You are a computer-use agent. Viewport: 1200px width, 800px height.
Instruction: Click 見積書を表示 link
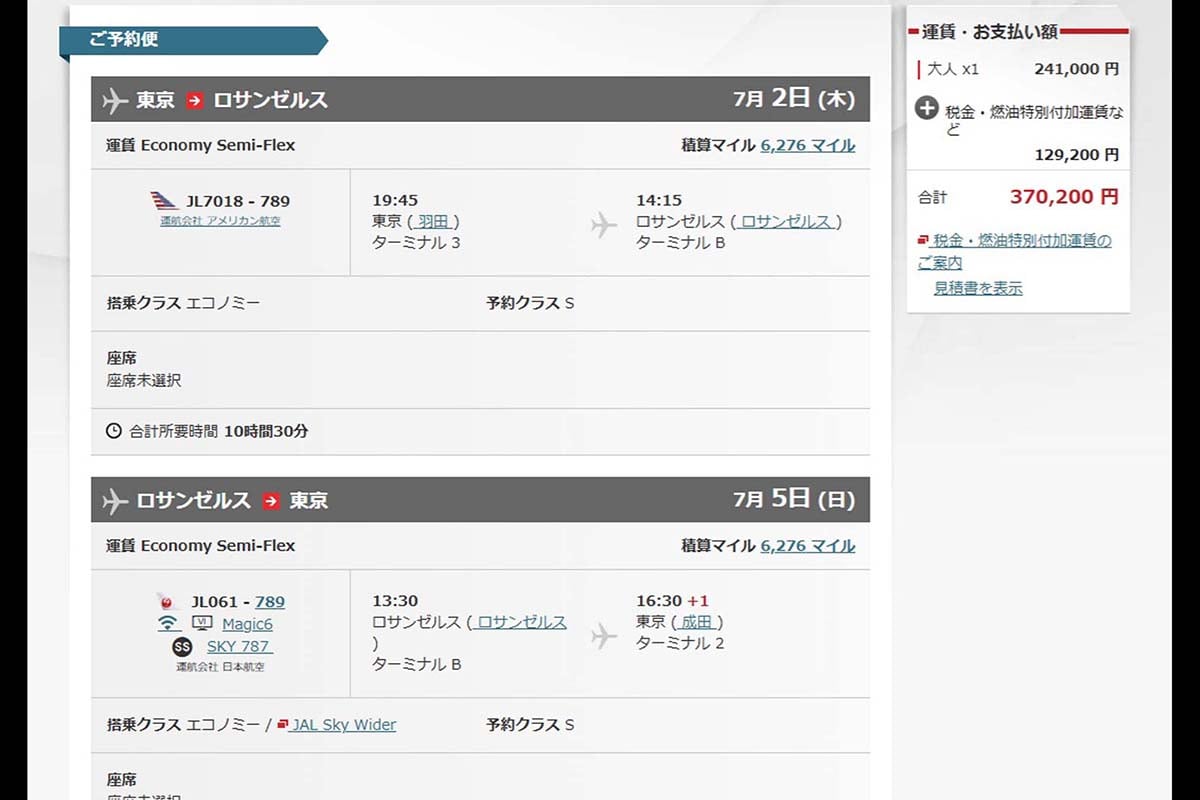point(978,288)
